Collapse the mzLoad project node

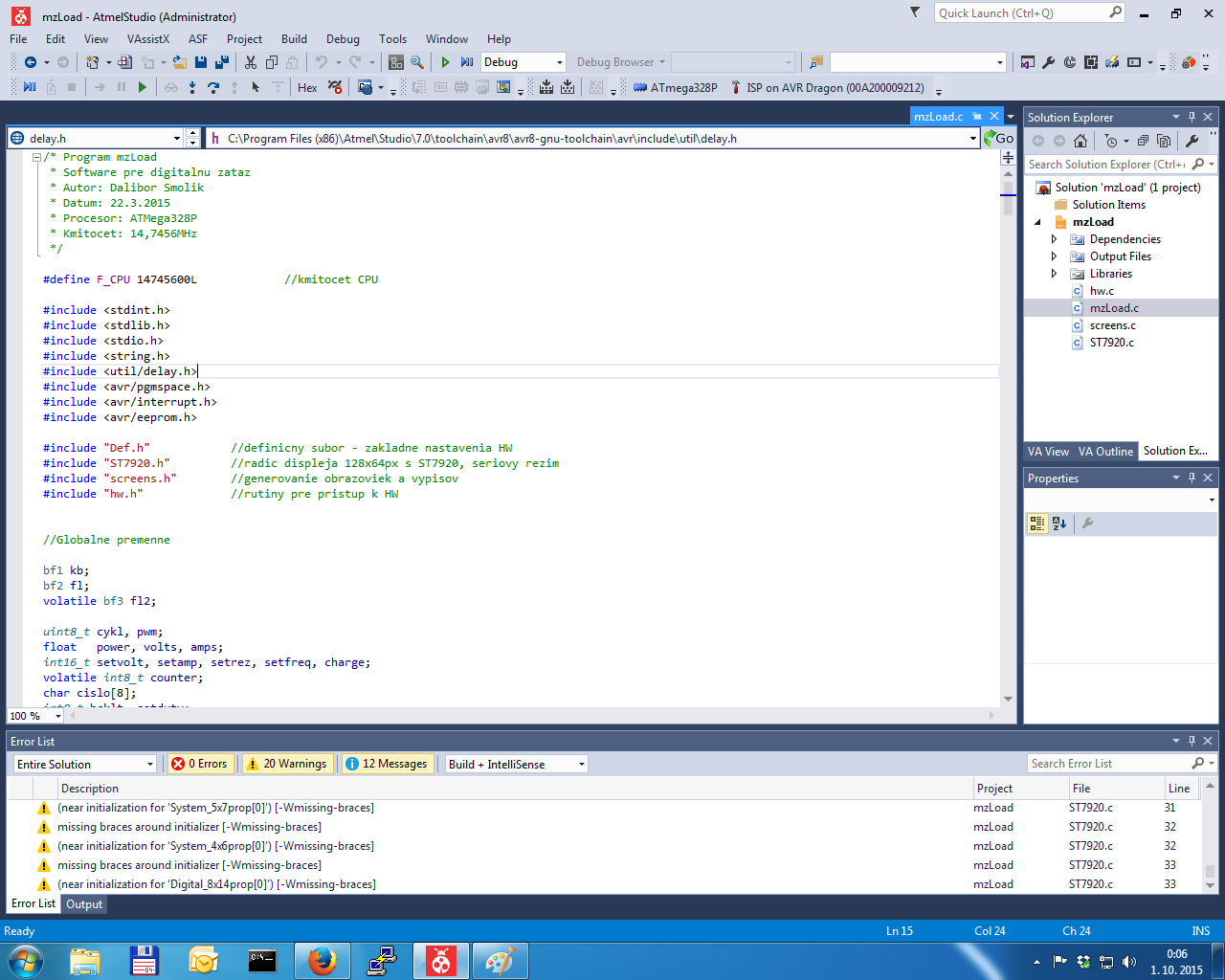click(1038, 222)
